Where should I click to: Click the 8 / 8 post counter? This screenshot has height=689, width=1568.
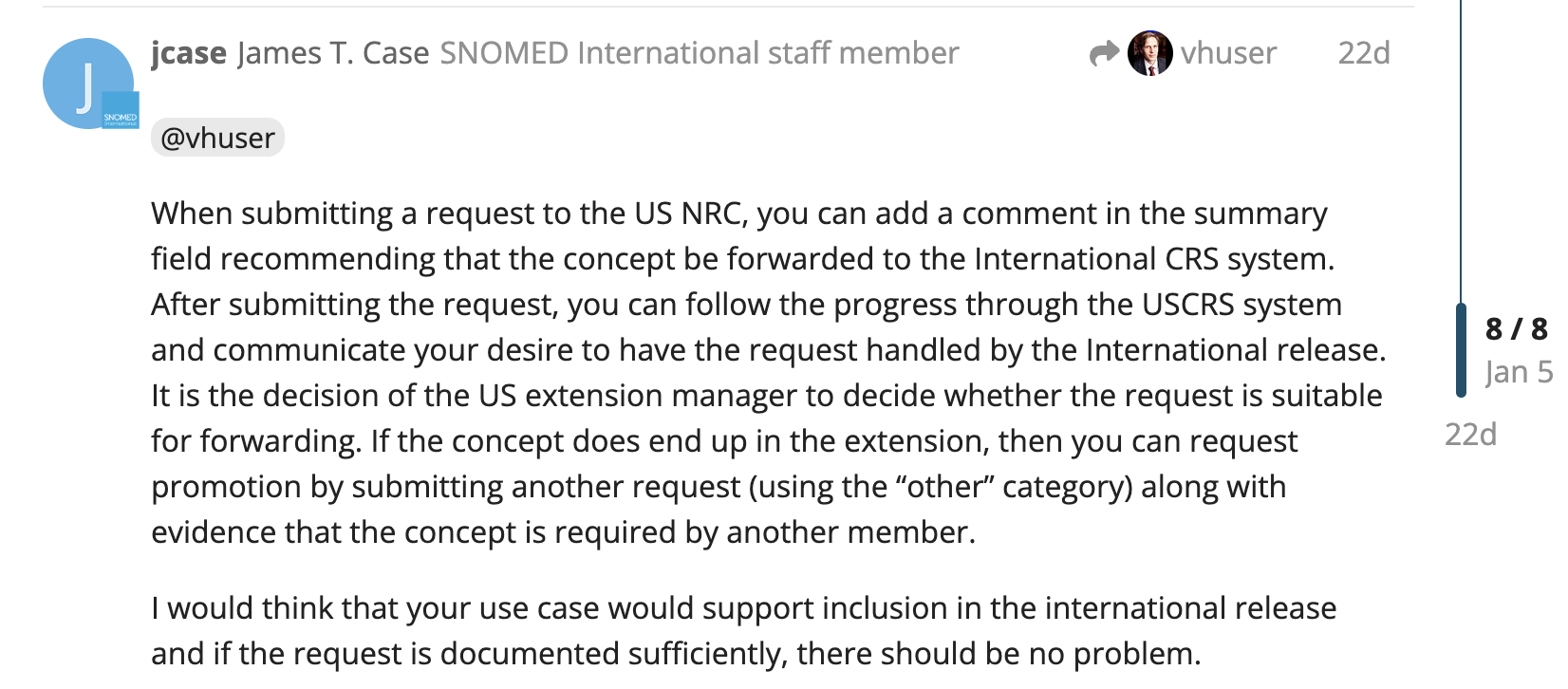tap(1516, 329)
